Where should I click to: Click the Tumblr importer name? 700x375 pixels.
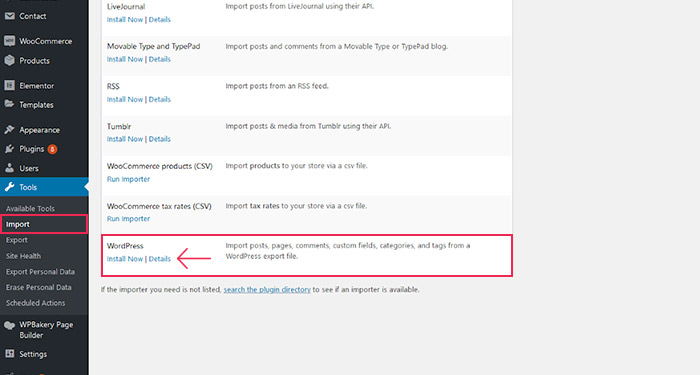(119, 126)
